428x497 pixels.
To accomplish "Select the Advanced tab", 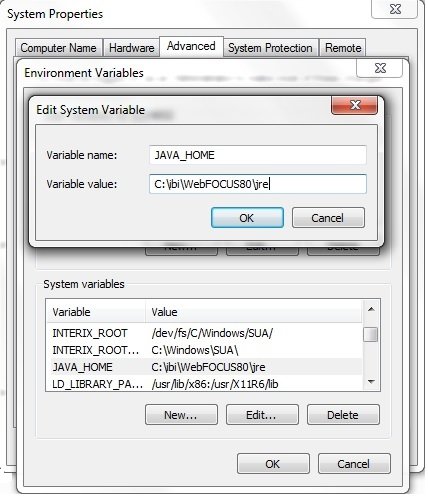I will tap(191, 46).
